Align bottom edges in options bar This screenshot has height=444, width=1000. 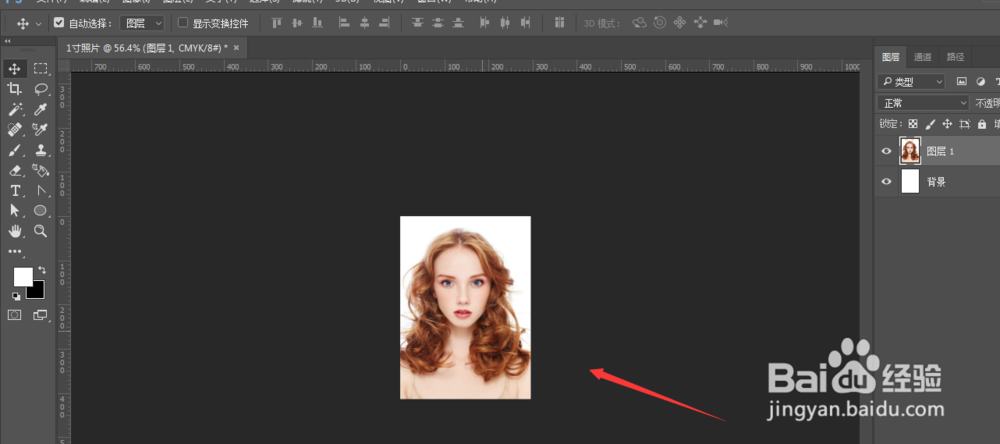[x=317, y=23]
